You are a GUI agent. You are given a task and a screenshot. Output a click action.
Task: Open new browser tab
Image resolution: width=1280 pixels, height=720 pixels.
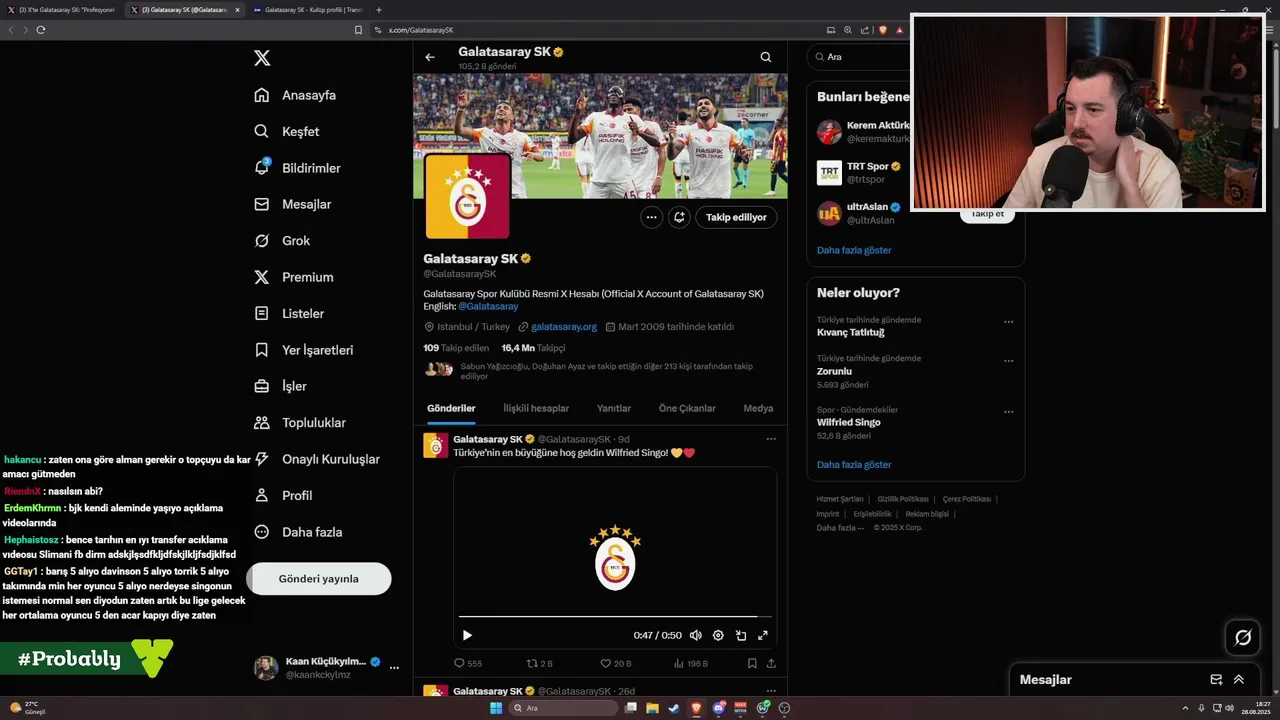coord(379,10)
